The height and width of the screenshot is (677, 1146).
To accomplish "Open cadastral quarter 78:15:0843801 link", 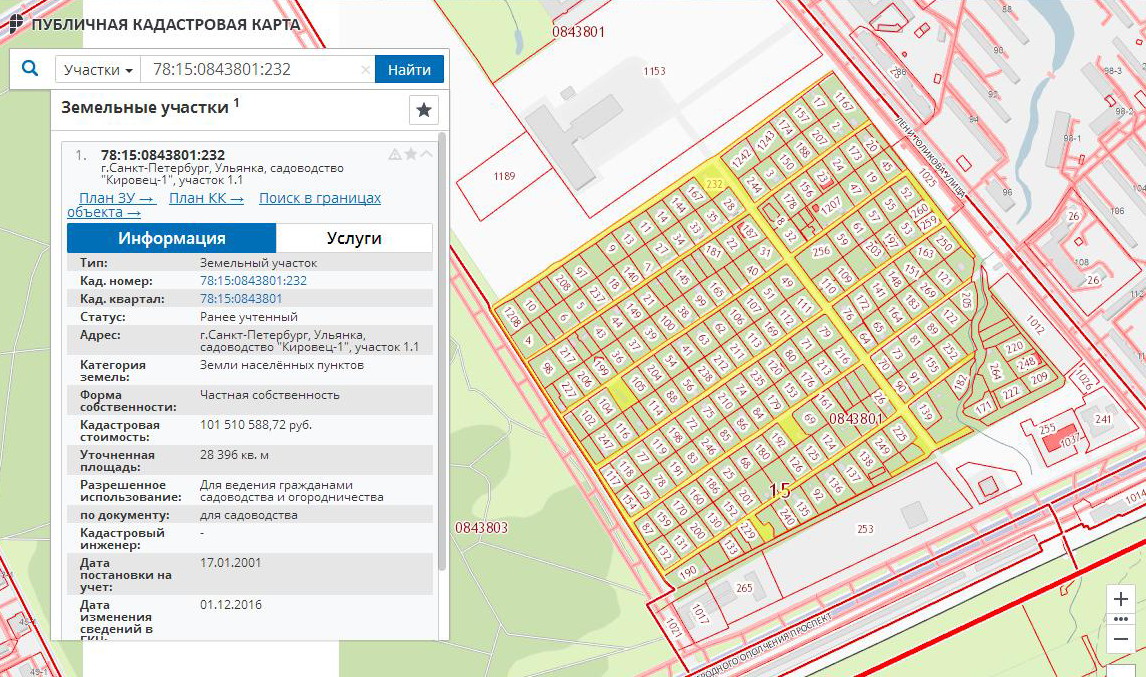I will click(x=241, y=299).
